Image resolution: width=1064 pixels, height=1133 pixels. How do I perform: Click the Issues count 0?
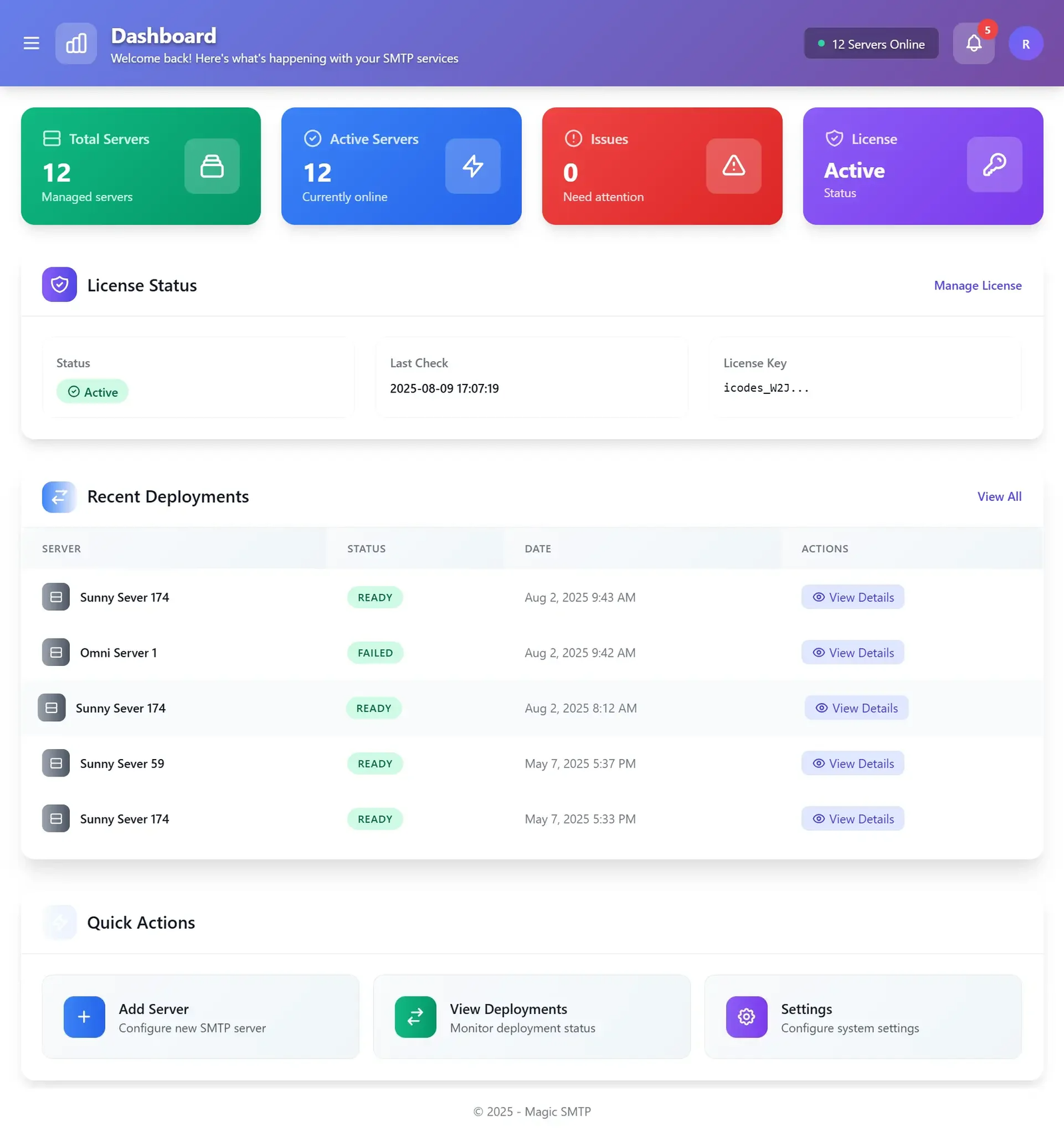pyautogui.click(x=571, y=173)
